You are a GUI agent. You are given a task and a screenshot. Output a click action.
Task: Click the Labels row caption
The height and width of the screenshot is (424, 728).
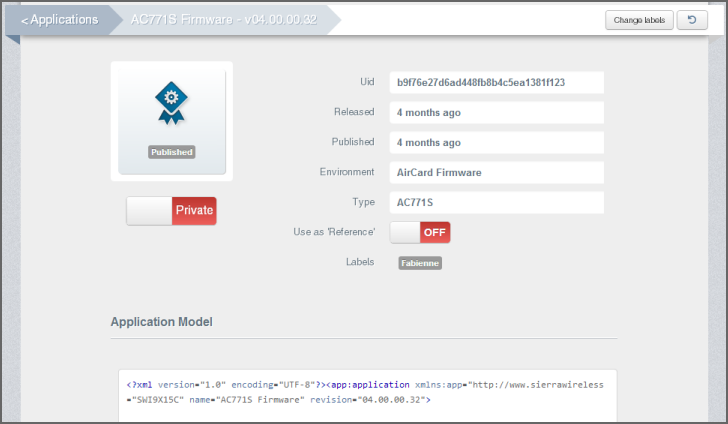pos(359,262)
